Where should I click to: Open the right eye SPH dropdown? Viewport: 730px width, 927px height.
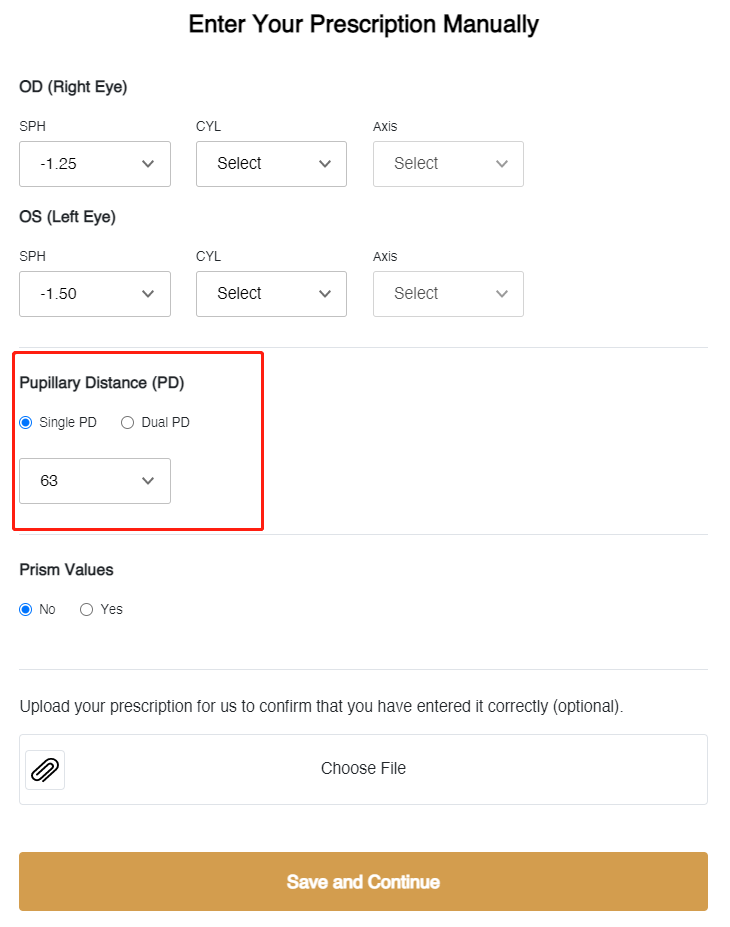[x=95, y=164]
